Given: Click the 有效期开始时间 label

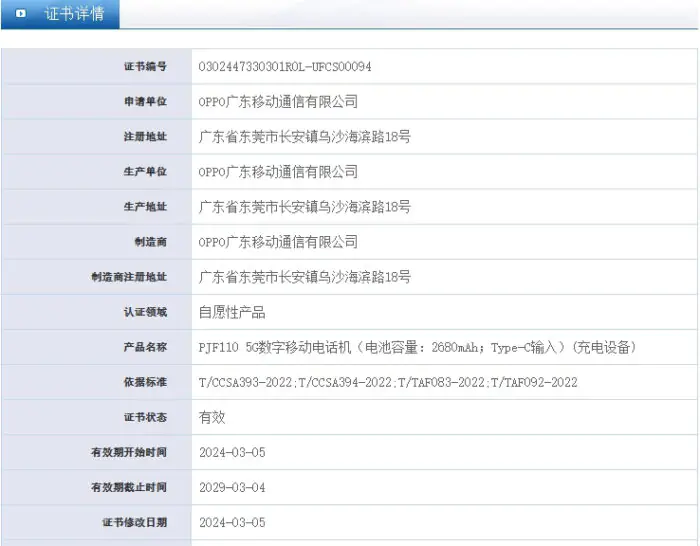Looking at the screenshot, I should pyautogui.click(x=129, y=452).
